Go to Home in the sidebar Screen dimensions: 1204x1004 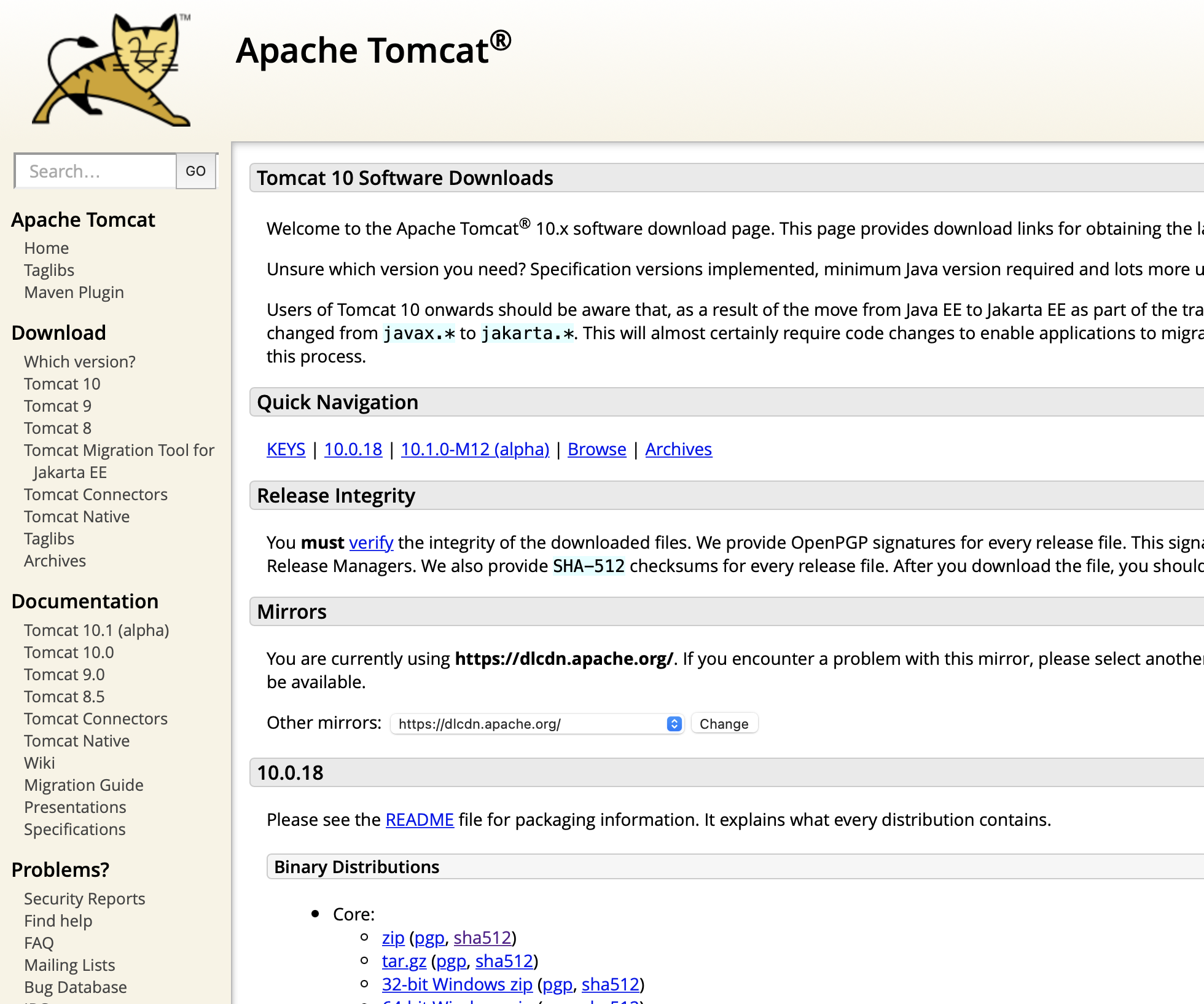point(47,248)
